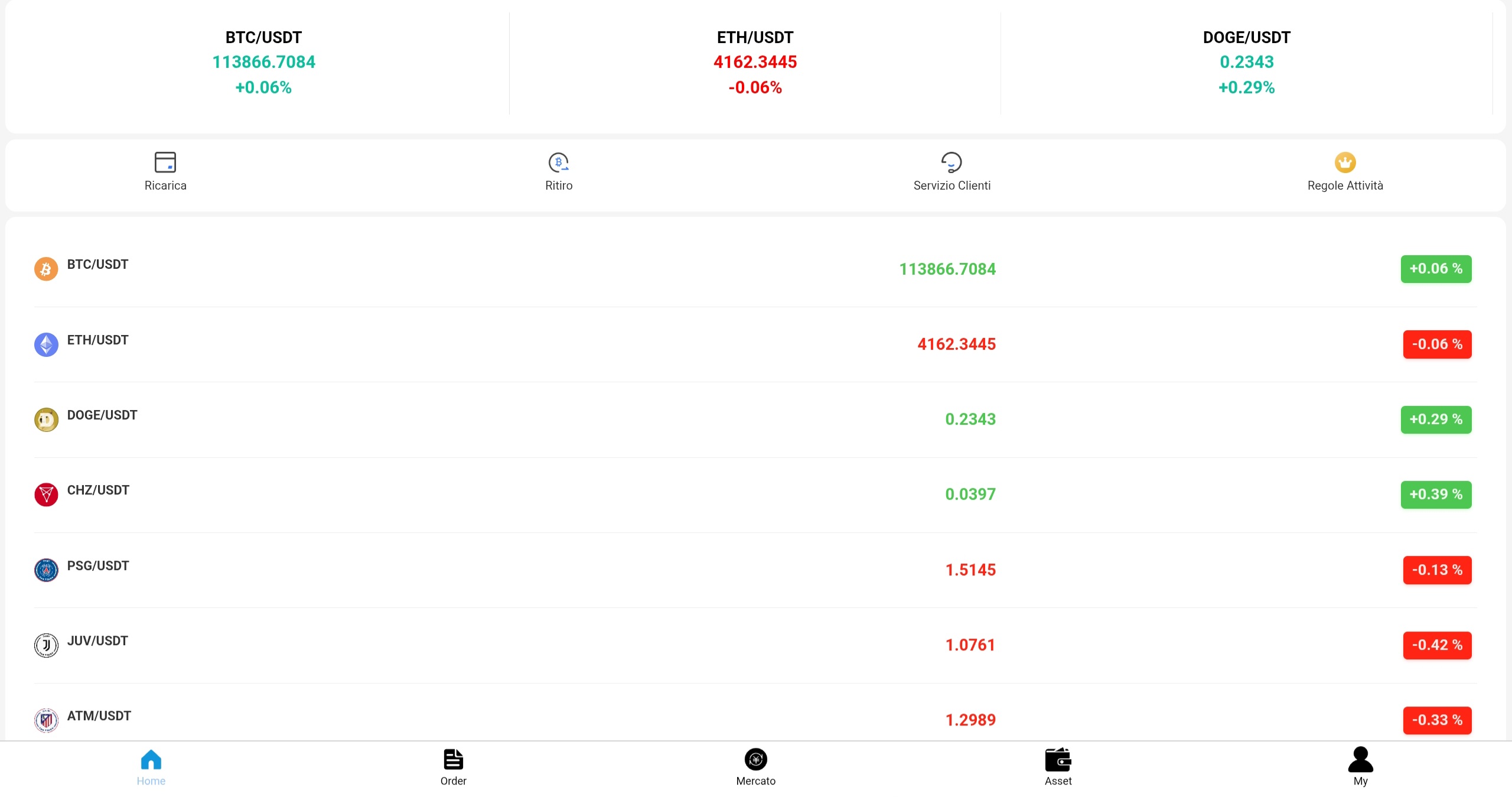Click the BTC/USDT +0.06 % badge

[1436, 269]
